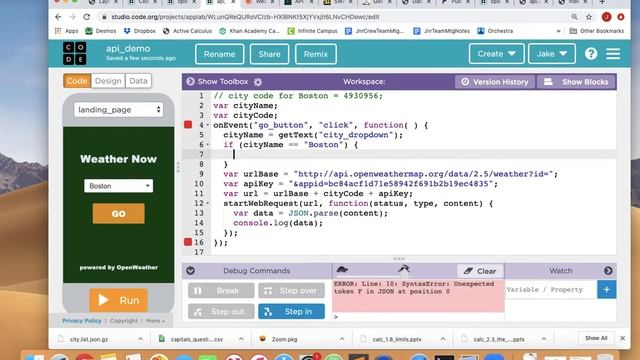Clear the debug console
The width and height of the screenshot is (640, 360).
(x=480, y=271)
